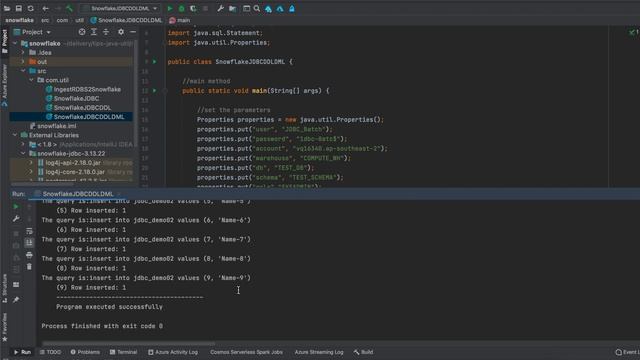Click Expand All icon in Project panel
This screenshot has width=640, height=360.
[x=94, y=32]
